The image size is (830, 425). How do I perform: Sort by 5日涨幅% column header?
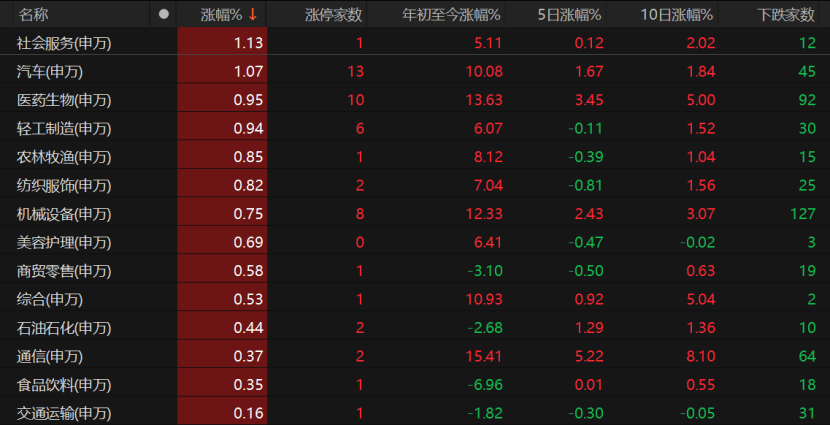coord(568,14)
